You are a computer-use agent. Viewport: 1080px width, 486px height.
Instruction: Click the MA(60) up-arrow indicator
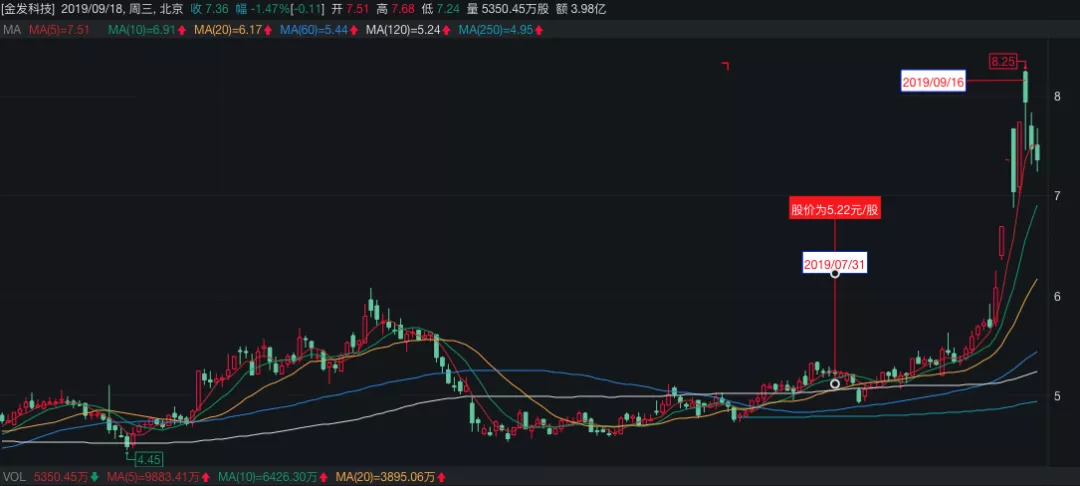pyautogui.click(x=354, y=30)
